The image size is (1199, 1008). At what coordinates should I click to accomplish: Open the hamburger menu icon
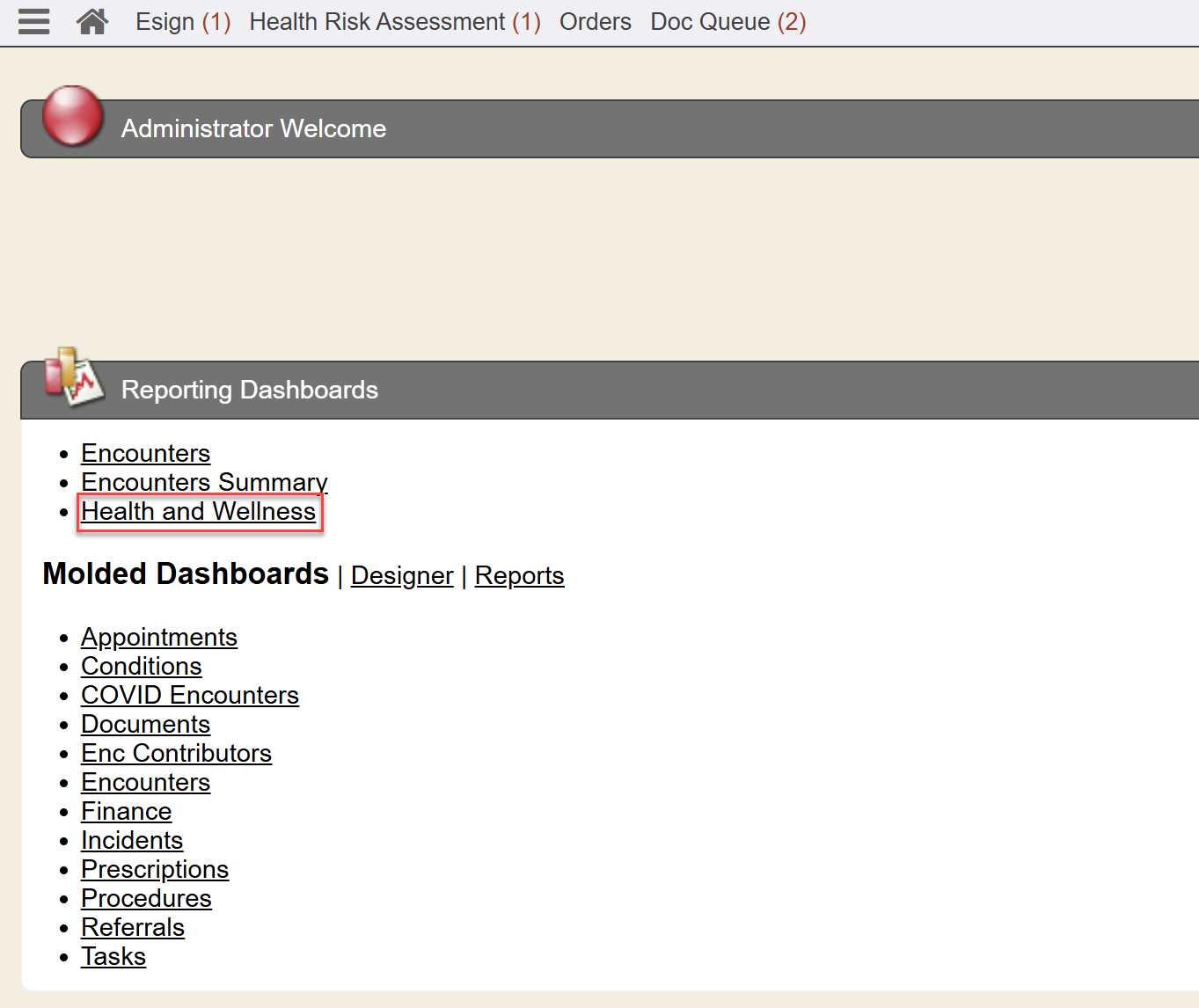(x=33, y=21)
